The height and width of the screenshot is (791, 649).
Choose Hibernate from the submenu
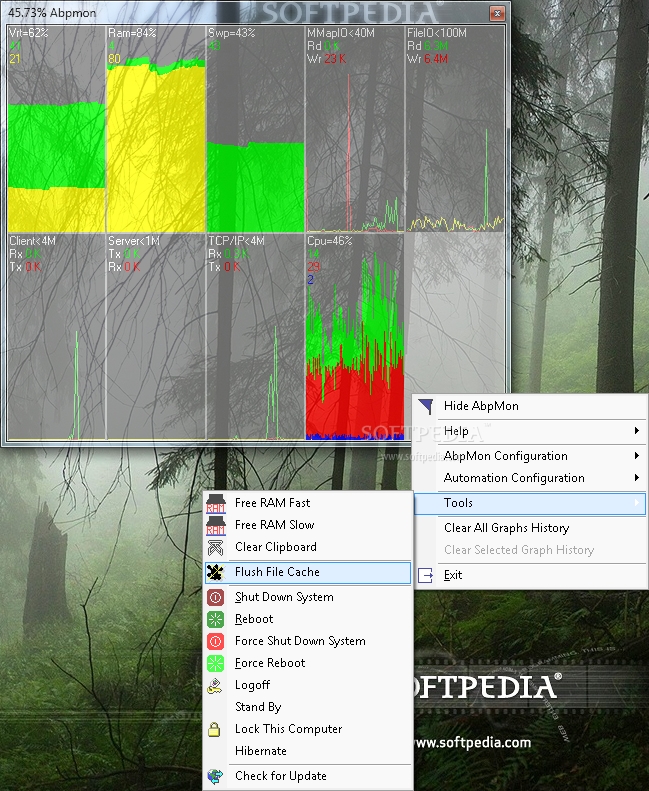pyautogui.click(x=308, y=751)
